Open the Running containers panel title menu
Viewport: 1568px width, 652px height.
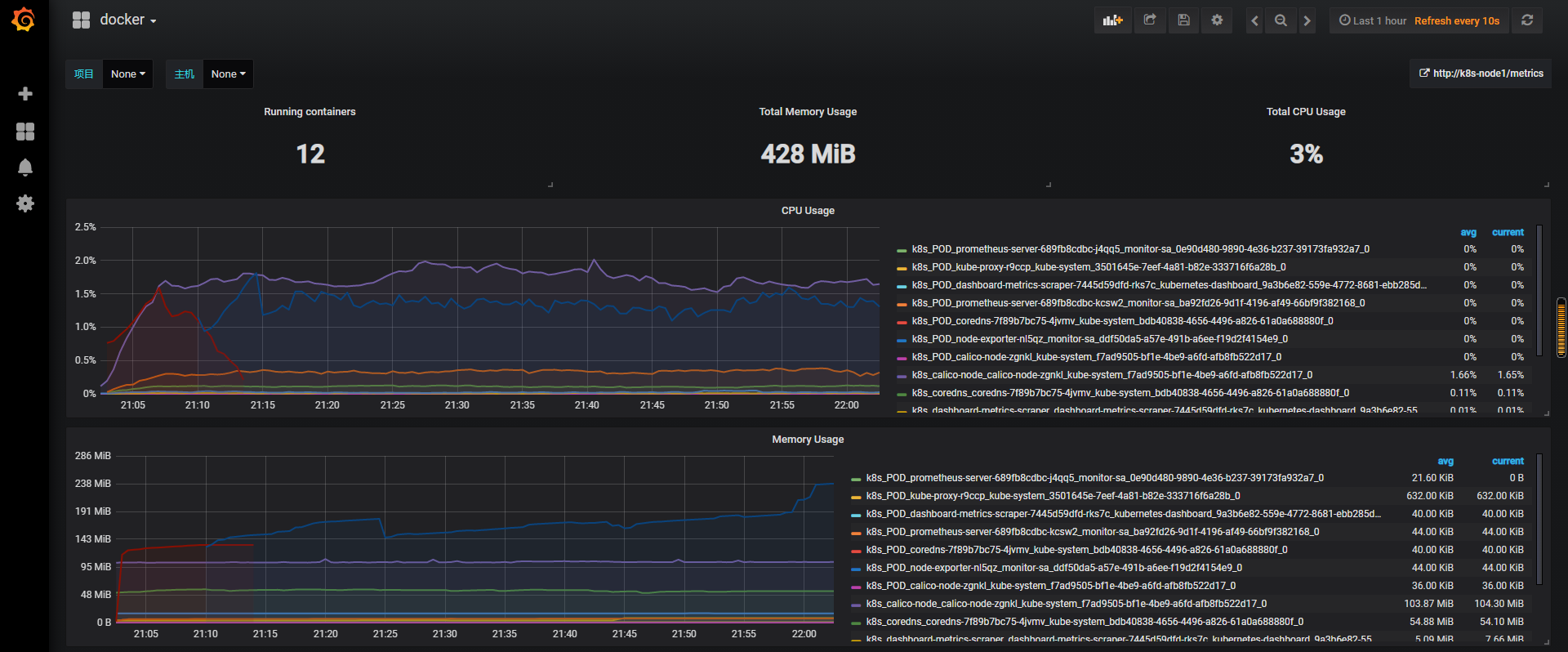[x=310, y=112]
